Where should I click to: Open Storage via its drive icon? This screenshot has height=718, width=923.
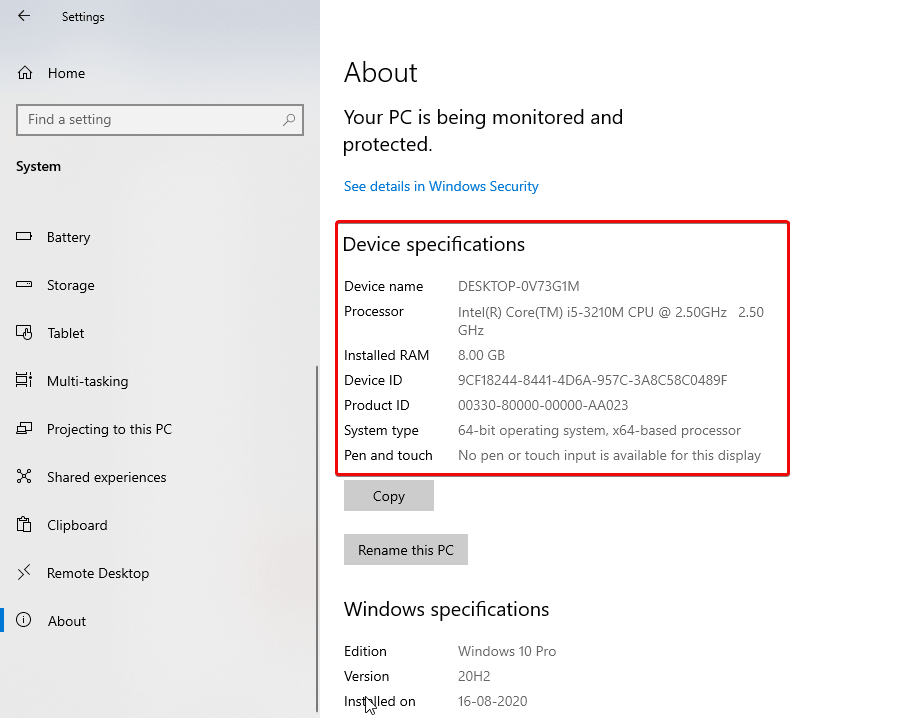pyautogui.click(x=26, y=285)
